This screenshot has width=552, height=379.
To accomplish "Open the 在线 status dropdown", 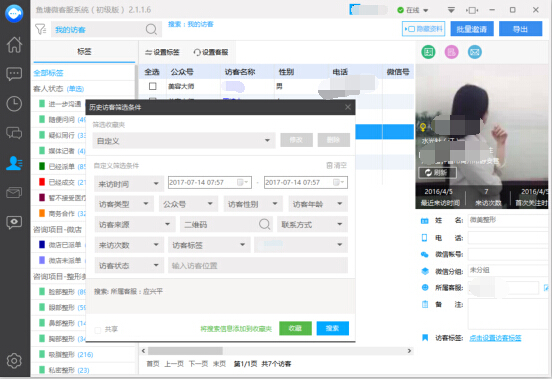I will [412, 10].
